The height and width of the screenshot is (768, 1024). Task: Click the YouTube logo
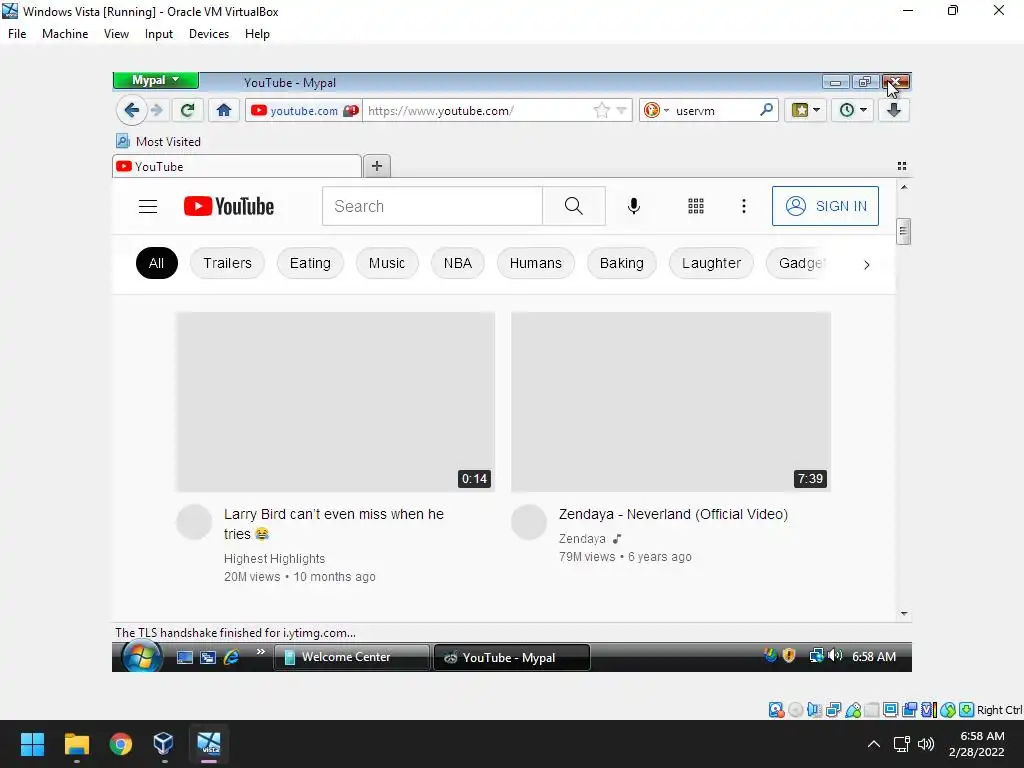[x=229, y=206]
